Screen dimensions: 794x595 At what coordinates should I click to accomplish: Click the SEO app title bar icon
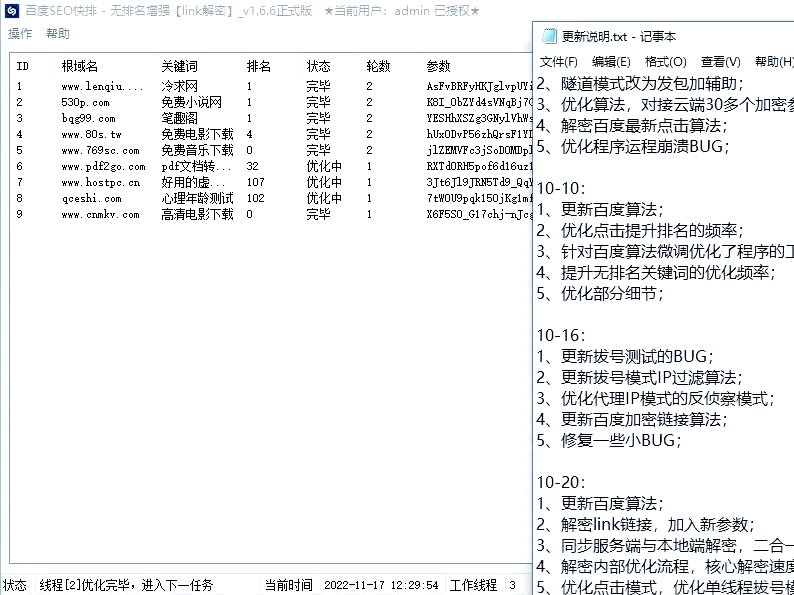[x=12, y=11]
